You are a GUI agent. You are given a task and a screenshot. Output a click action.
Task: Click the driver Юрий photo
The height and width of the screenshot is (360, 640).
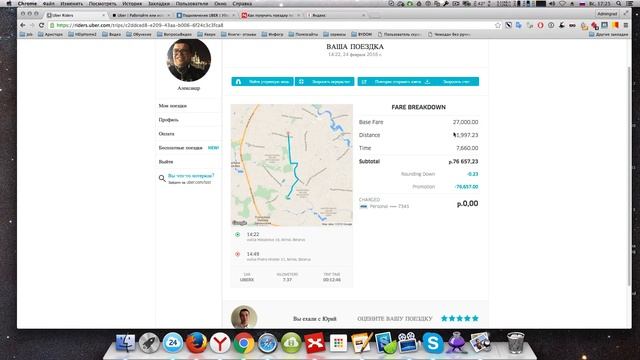coord(244,317)
